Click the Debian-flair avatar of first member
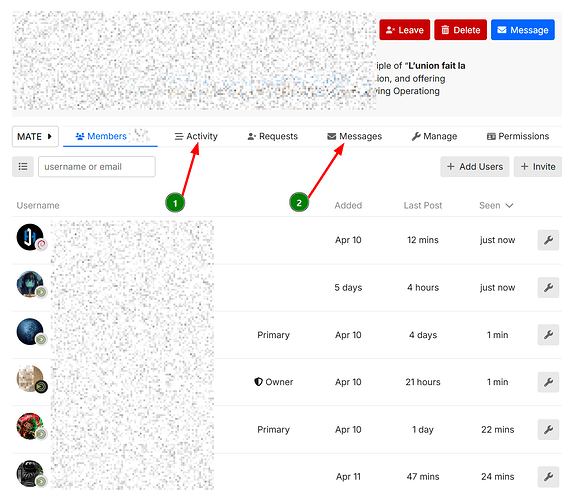 (30, 237)
